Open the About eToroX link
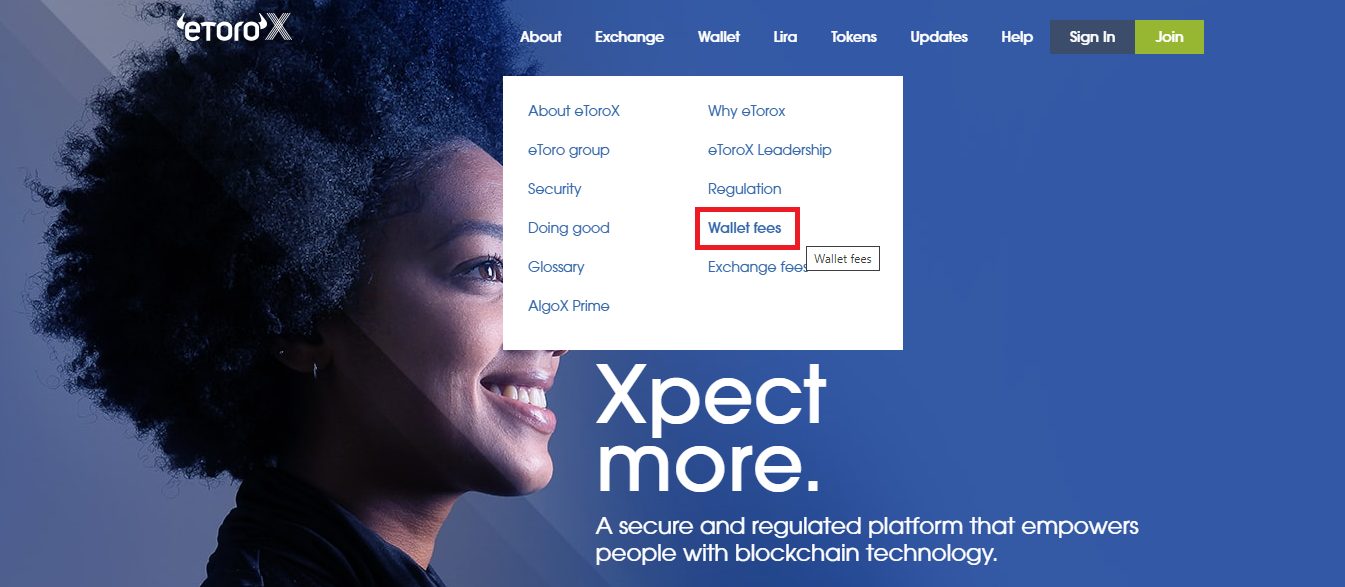This screenshot has width=1345, height=587. pos(574,111)
